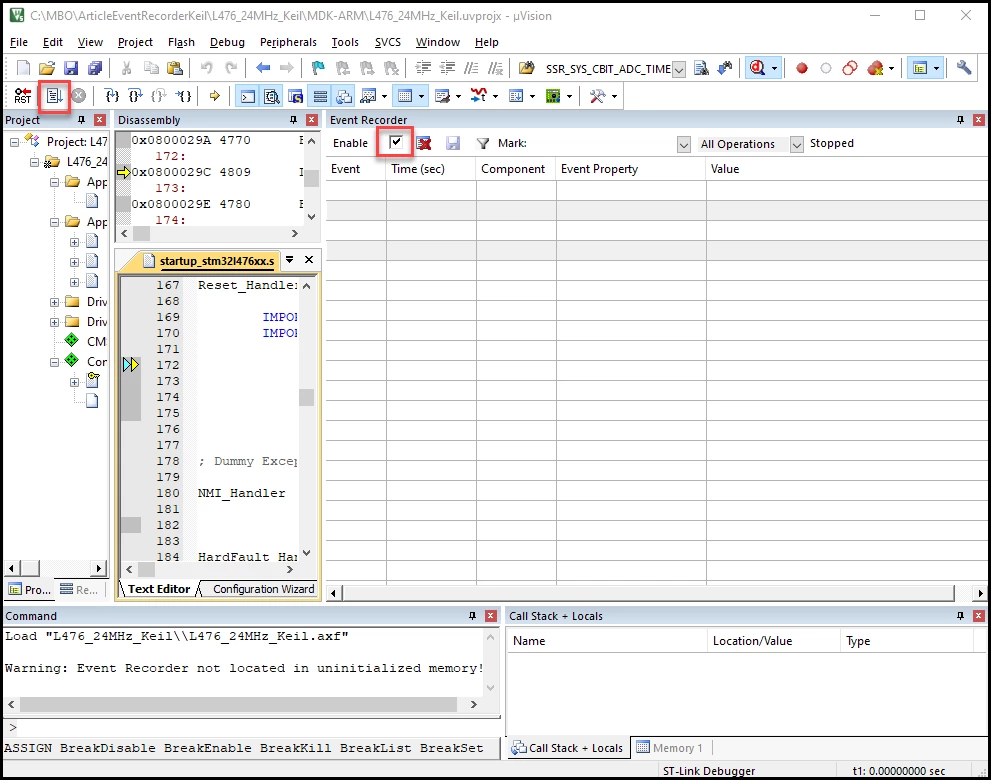This screenshot has width=991, height=780.
Task: Open the Toolbox hammer icon dropdown arrow
Action: [x=614, y=97]
